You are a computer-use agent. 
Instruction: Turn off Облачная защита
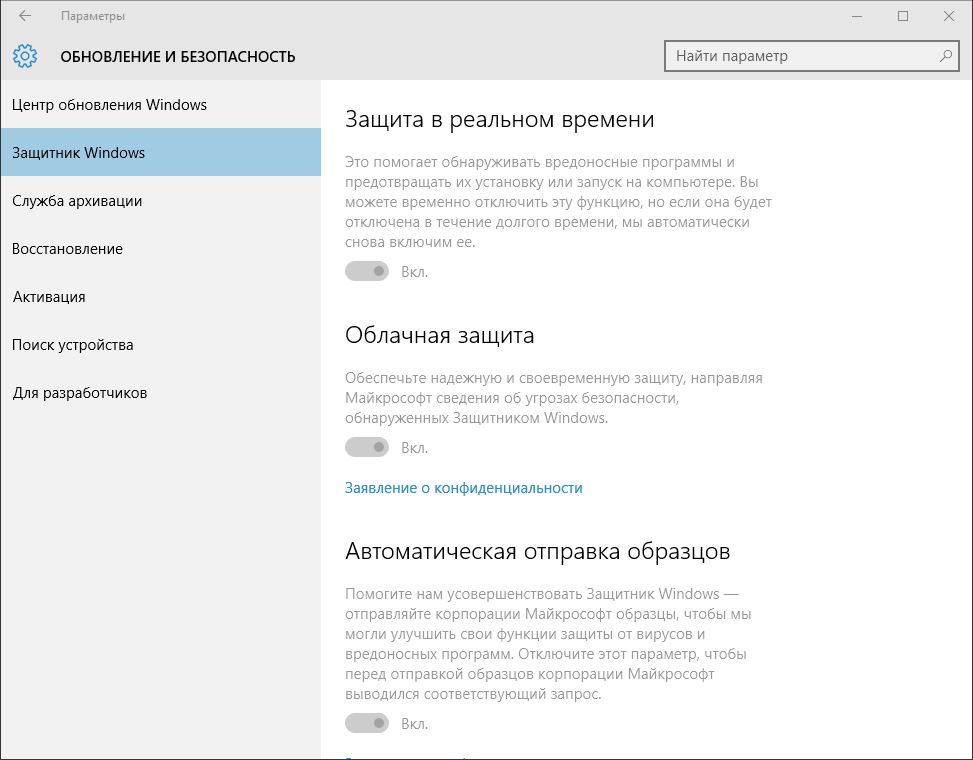point(366,447)
